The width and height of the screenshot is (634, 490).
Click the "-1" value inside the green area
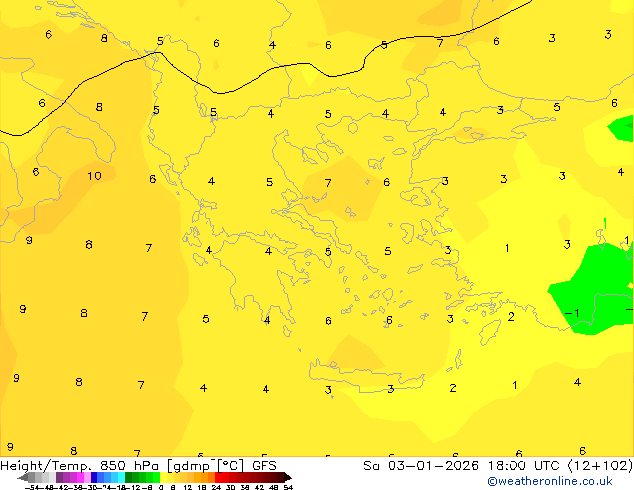click(x=572, y=313)
